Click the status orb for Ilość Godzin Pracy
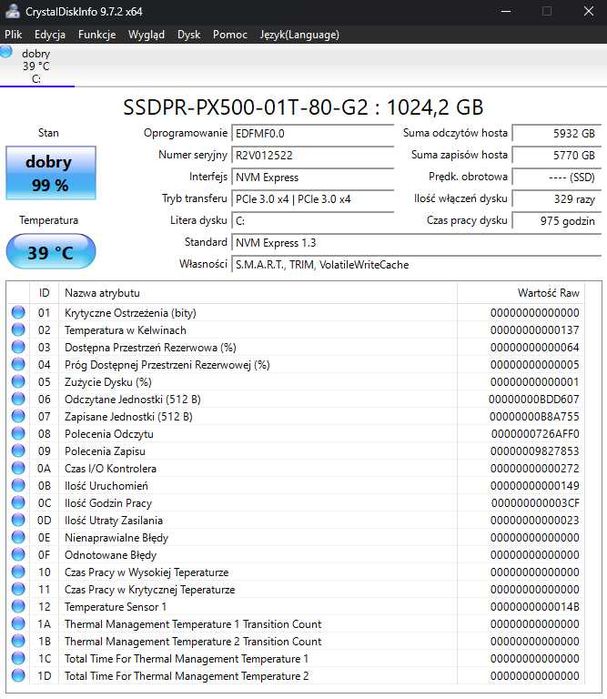The height and width of the screenshot is (699, 607). [18, 503]
